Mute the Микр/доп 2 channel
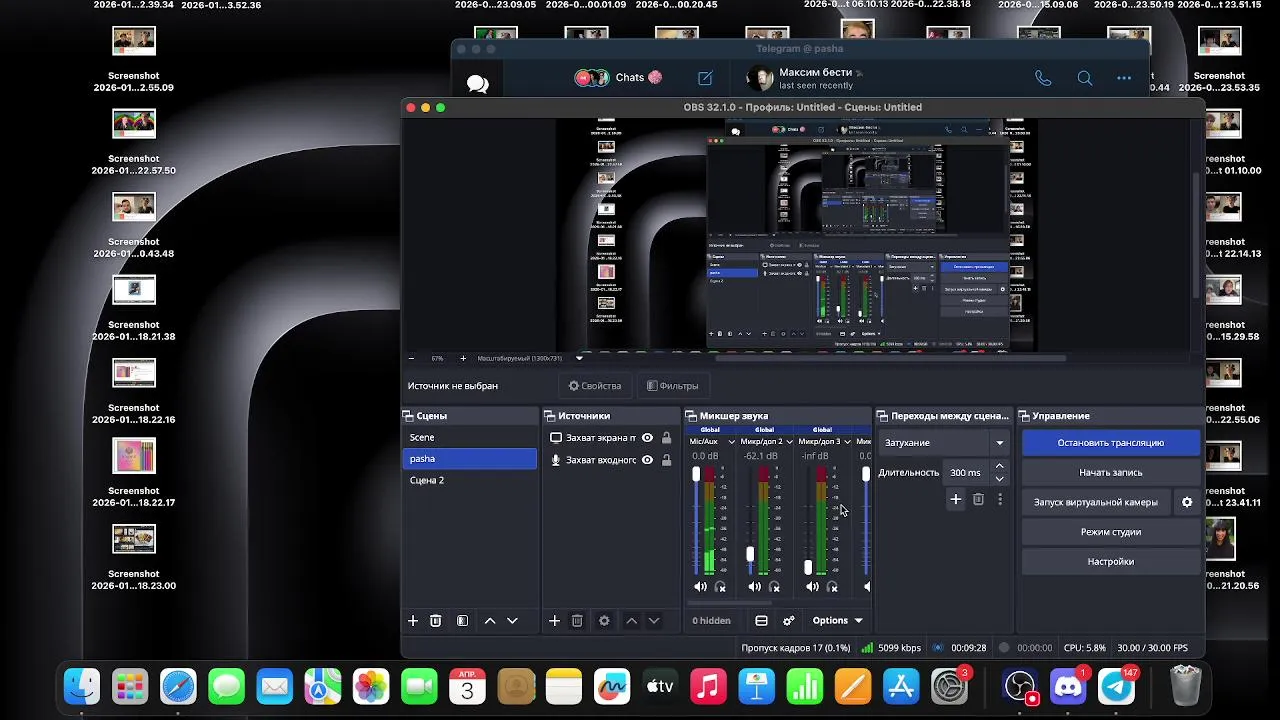Viewport: 1280px width, 720px height. coord(754,587)
